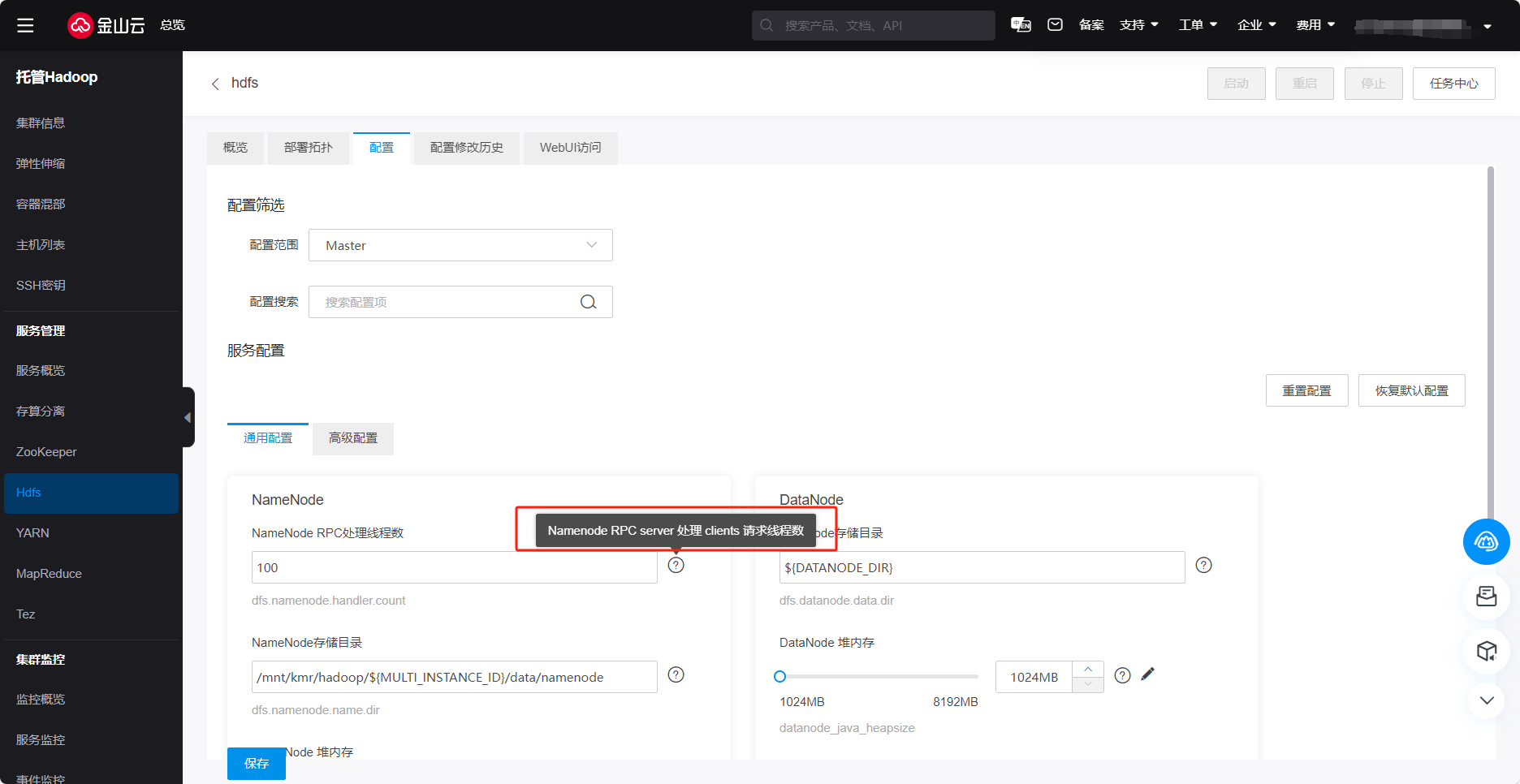Click the 恢复默认配置 button
1520x784 pixels.
tap(1411, 390)
